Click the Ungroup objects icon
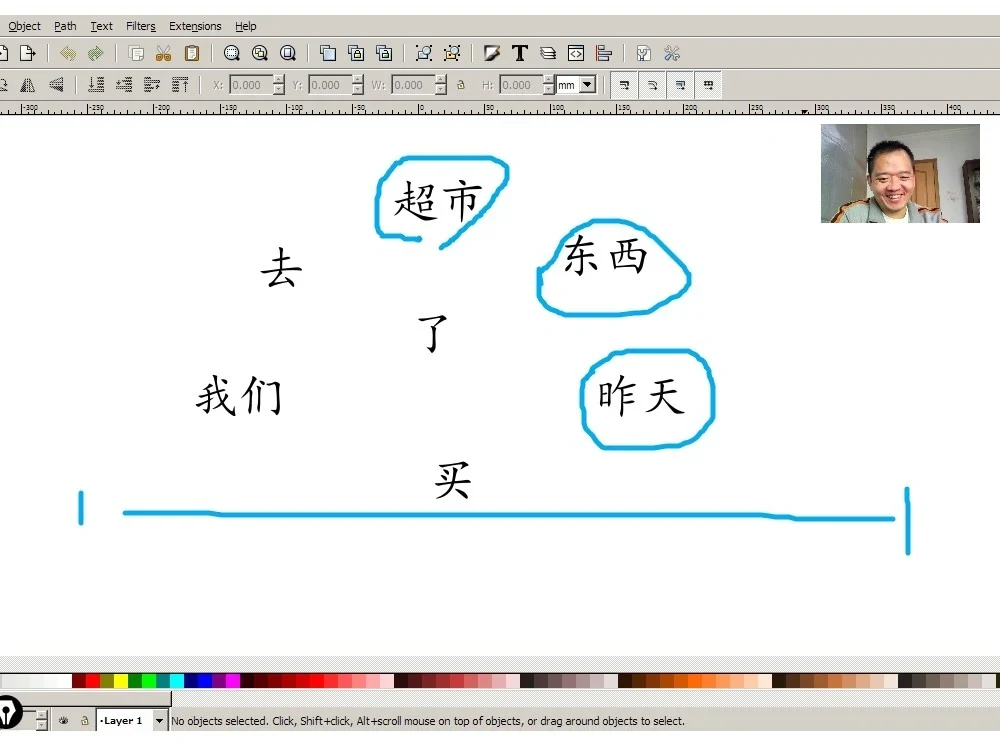 tap(452, 53)
